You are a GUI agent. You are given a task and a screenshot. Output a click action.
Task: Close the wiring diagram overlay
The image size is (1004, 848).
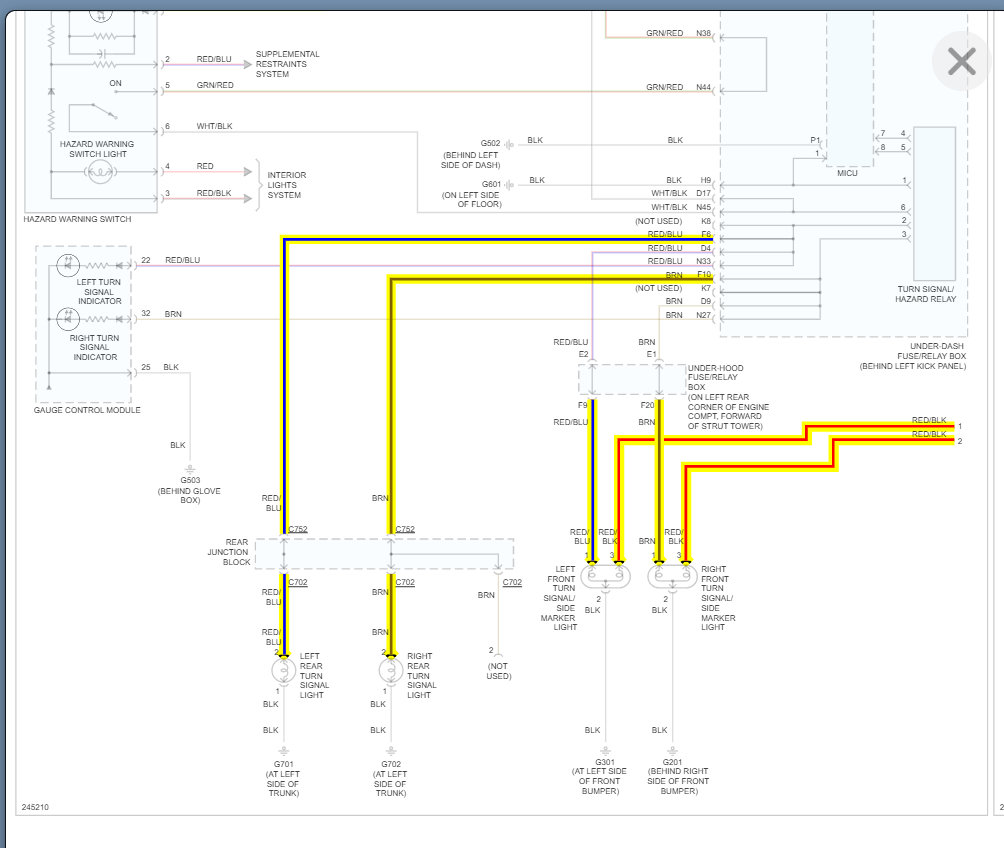pos(961,61)
